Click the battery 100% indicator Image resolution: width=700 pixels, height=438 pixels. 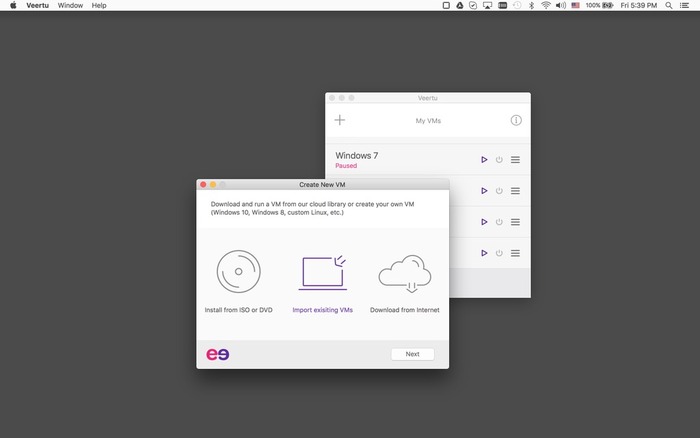599,5
